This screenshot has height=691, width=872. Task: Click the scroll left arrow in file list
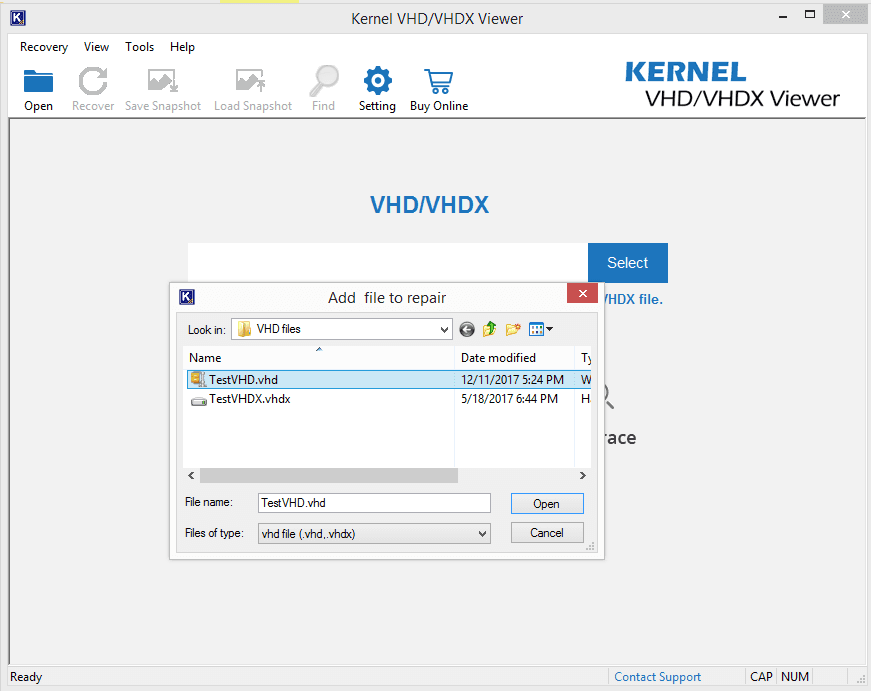(x=191, y=475)
